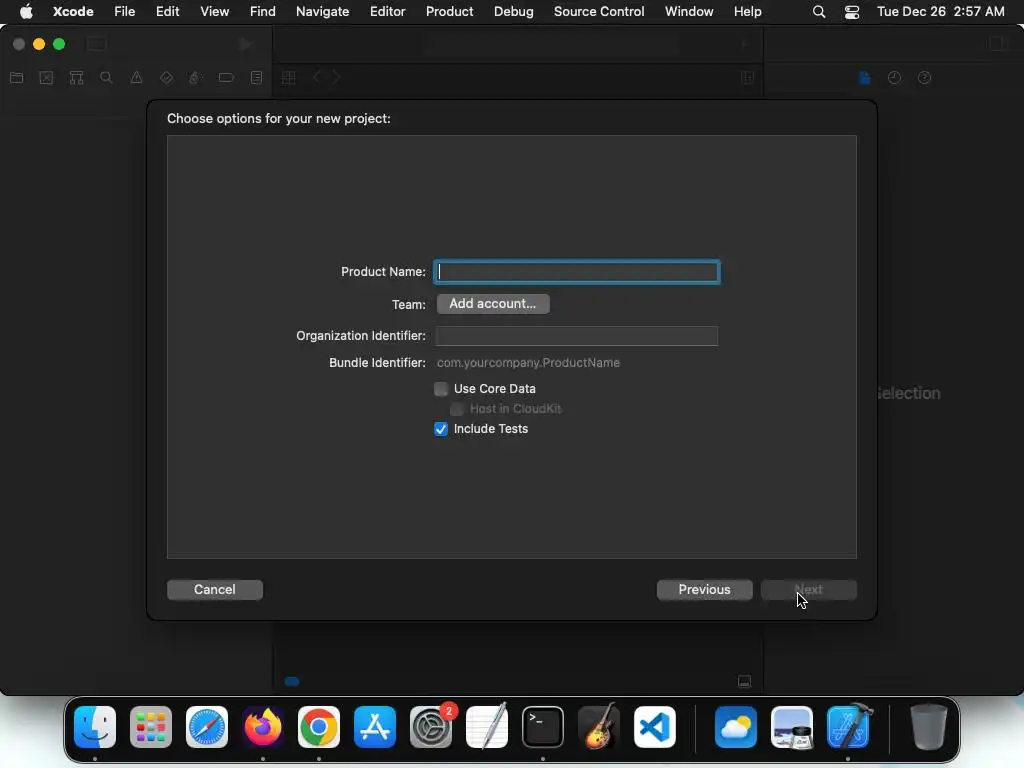Viewport: 1024px width, 768px height.
Task: Open the Weather app from the Dock
Action: pyautogui.click(x=736, y=727)
